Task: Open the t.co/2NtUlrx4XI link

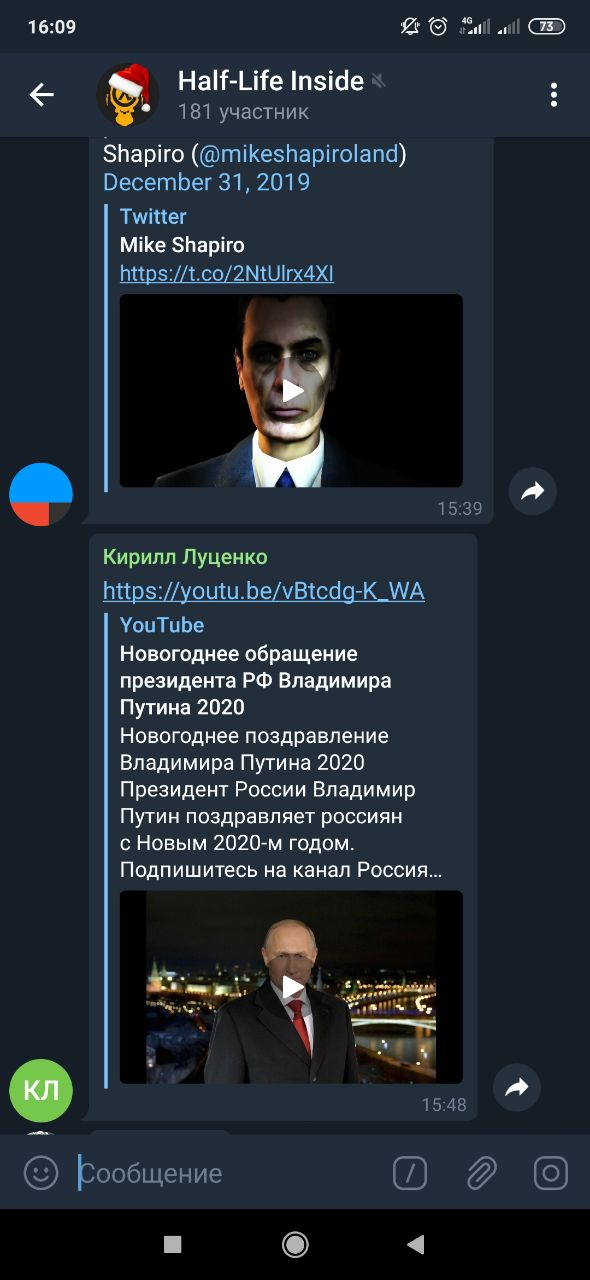Action: (x=227, y=273)
